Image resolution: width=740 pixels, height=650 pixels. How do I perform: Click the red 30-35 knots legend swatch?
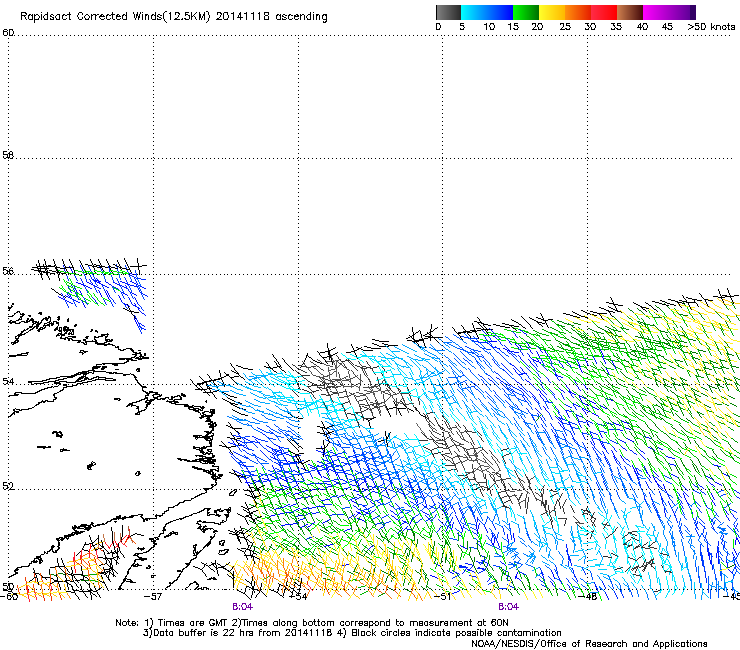tap(604, 12)
